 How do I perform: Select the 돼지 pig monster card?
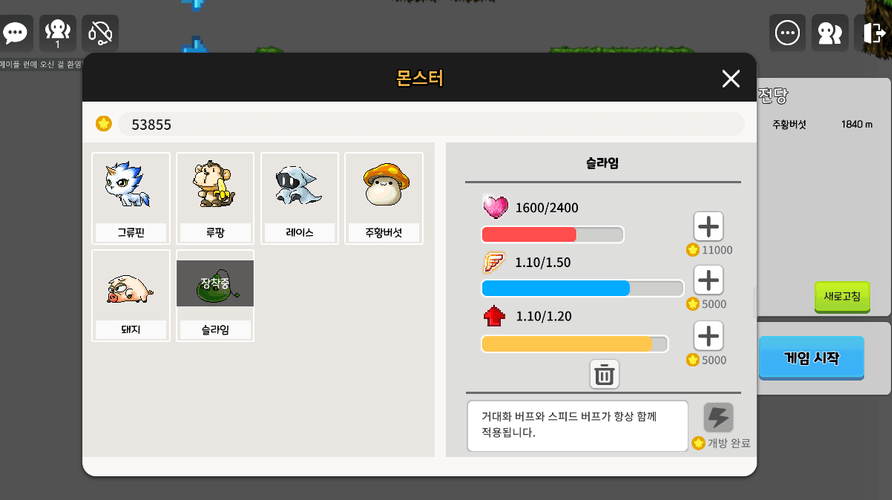point(131,296)
